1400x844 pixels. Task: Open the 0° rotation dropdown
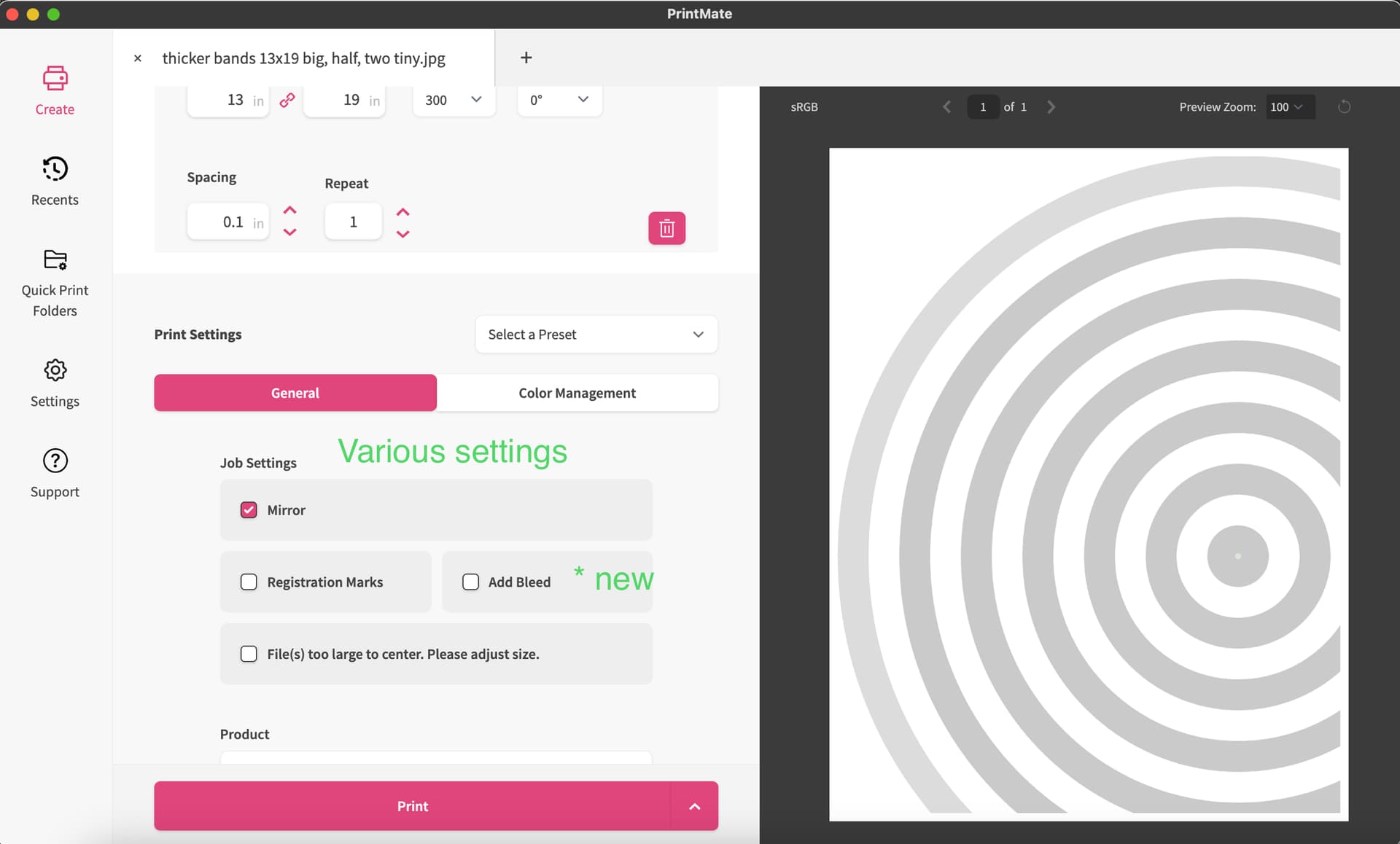click(x=559, y=100)
